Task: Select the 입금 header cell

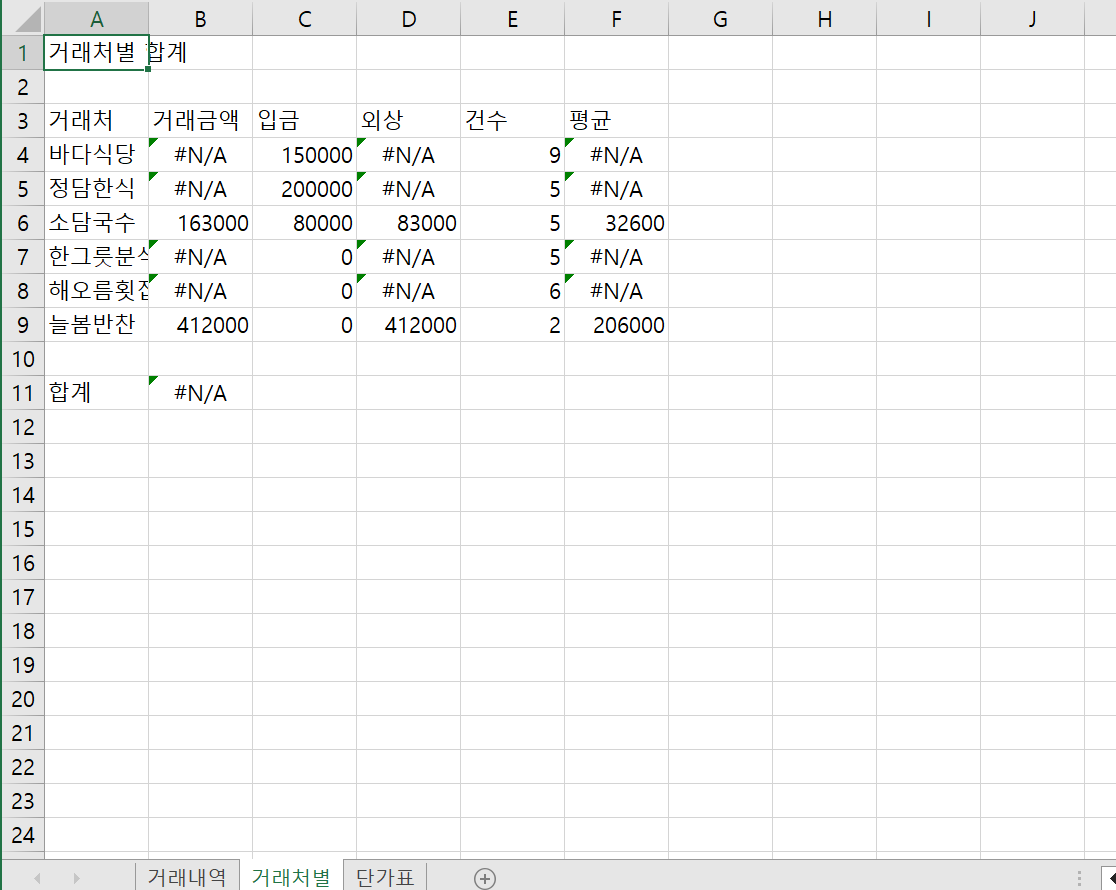Action: click(304, 120)
